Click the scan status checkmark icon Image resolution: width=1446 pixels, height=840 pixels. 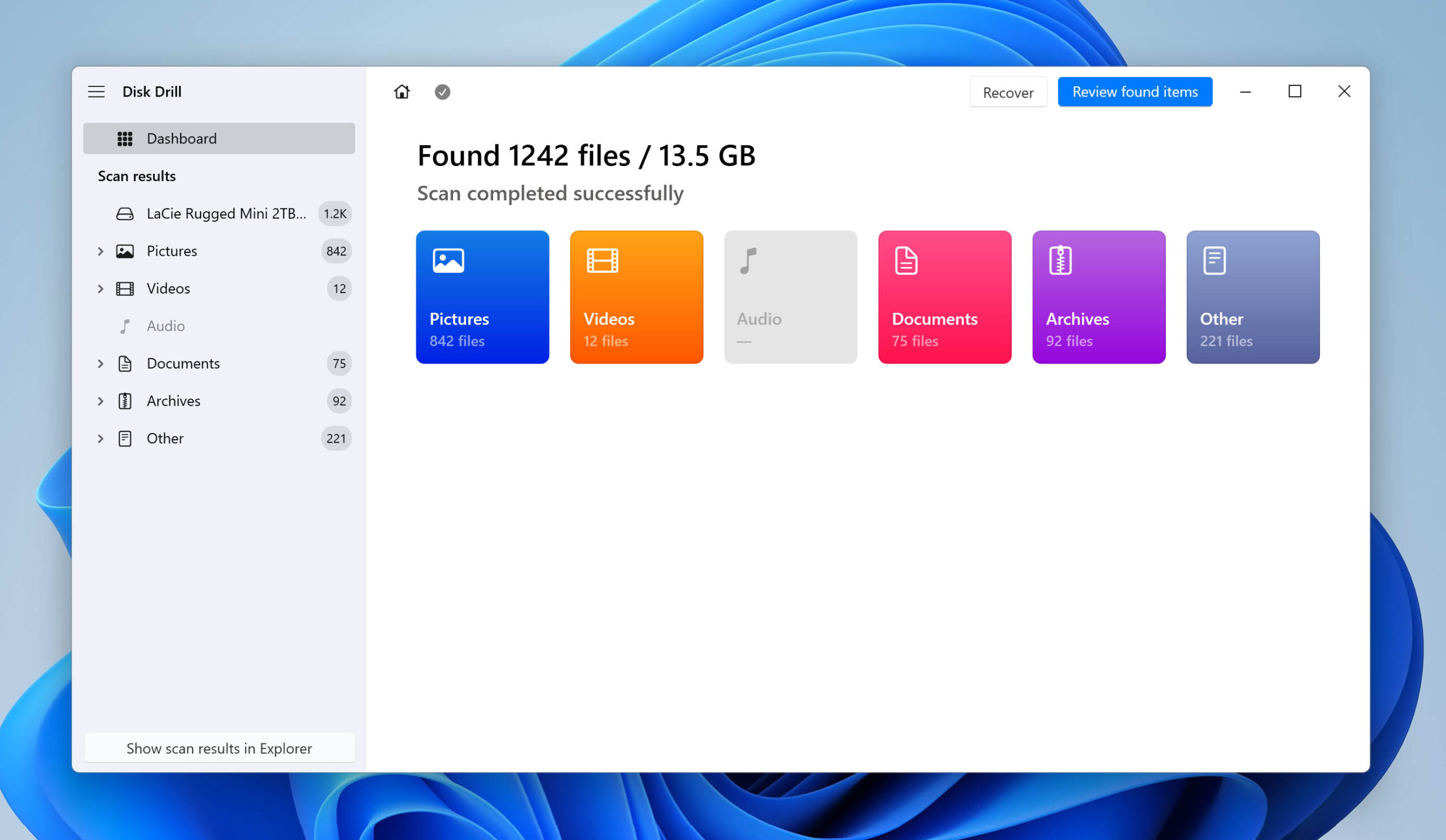pos(443,92)
